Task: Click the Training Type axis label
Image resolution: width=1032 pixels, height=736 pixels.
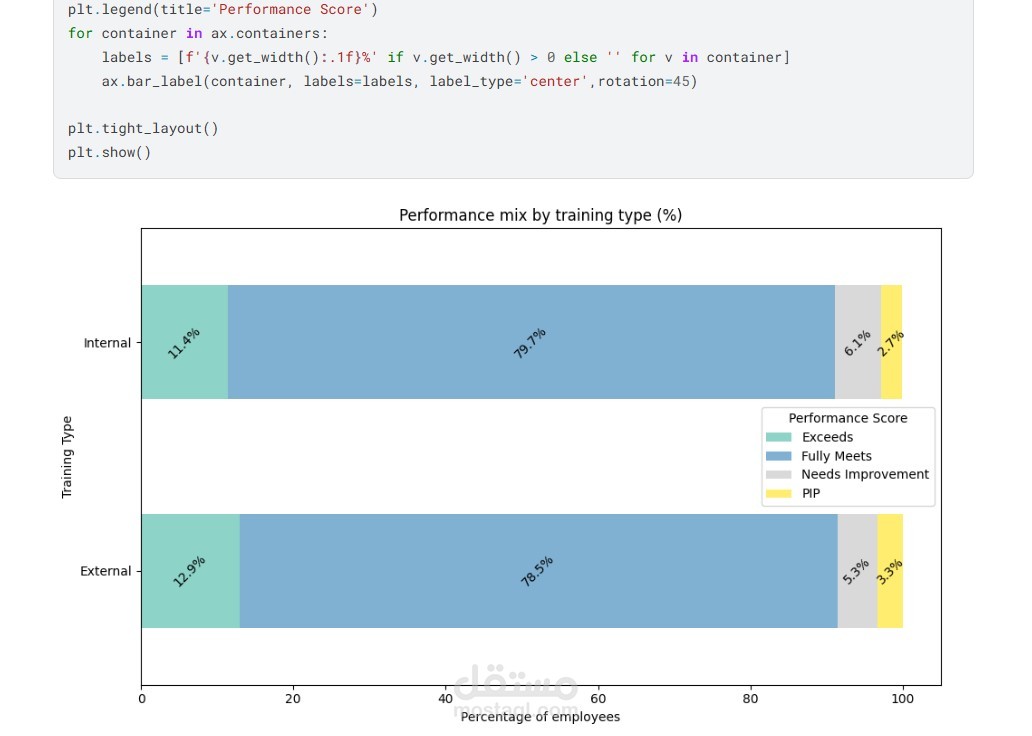Action: pyautogui.click(x=67, y=457)
